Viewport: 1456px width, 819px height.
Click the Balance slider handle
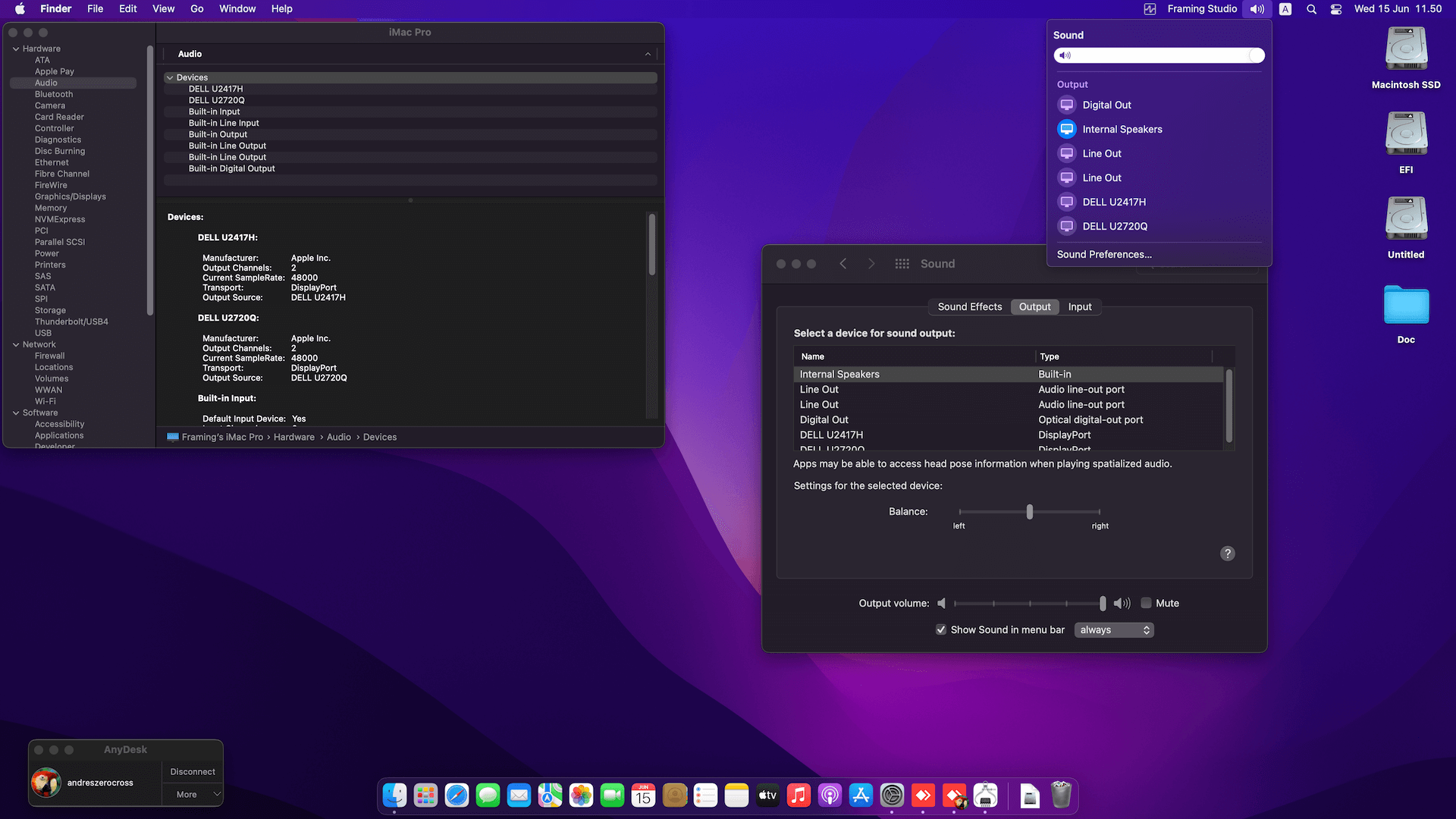click(x=1029, y=512)
